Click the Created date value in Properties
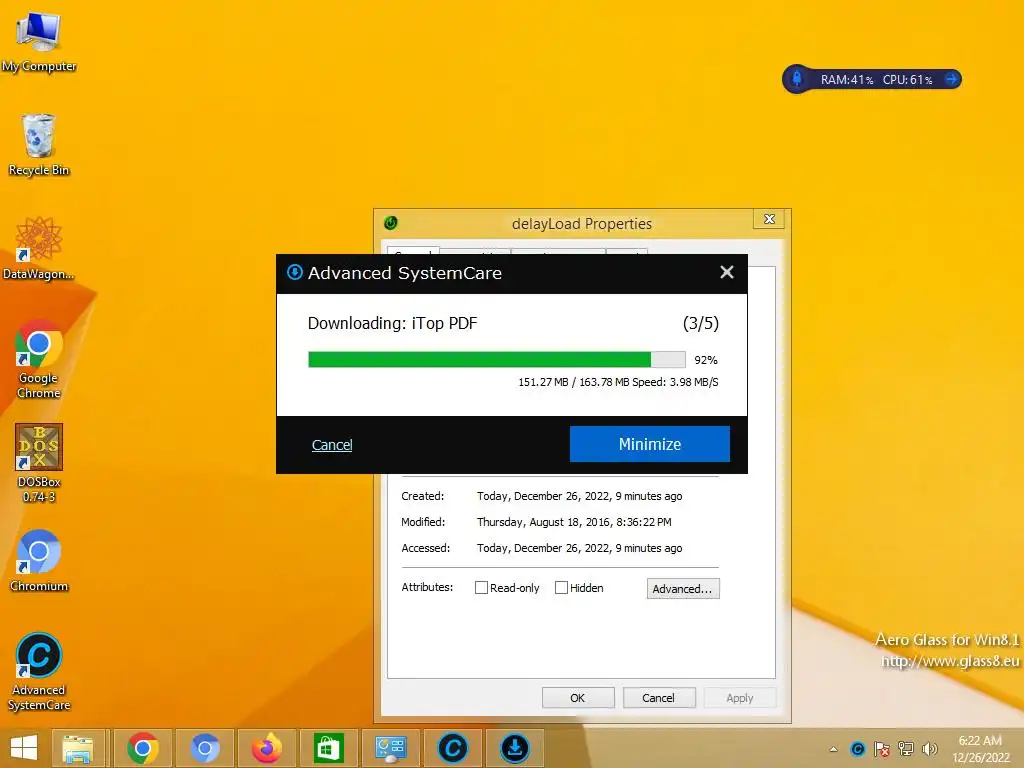 [579, 496]
